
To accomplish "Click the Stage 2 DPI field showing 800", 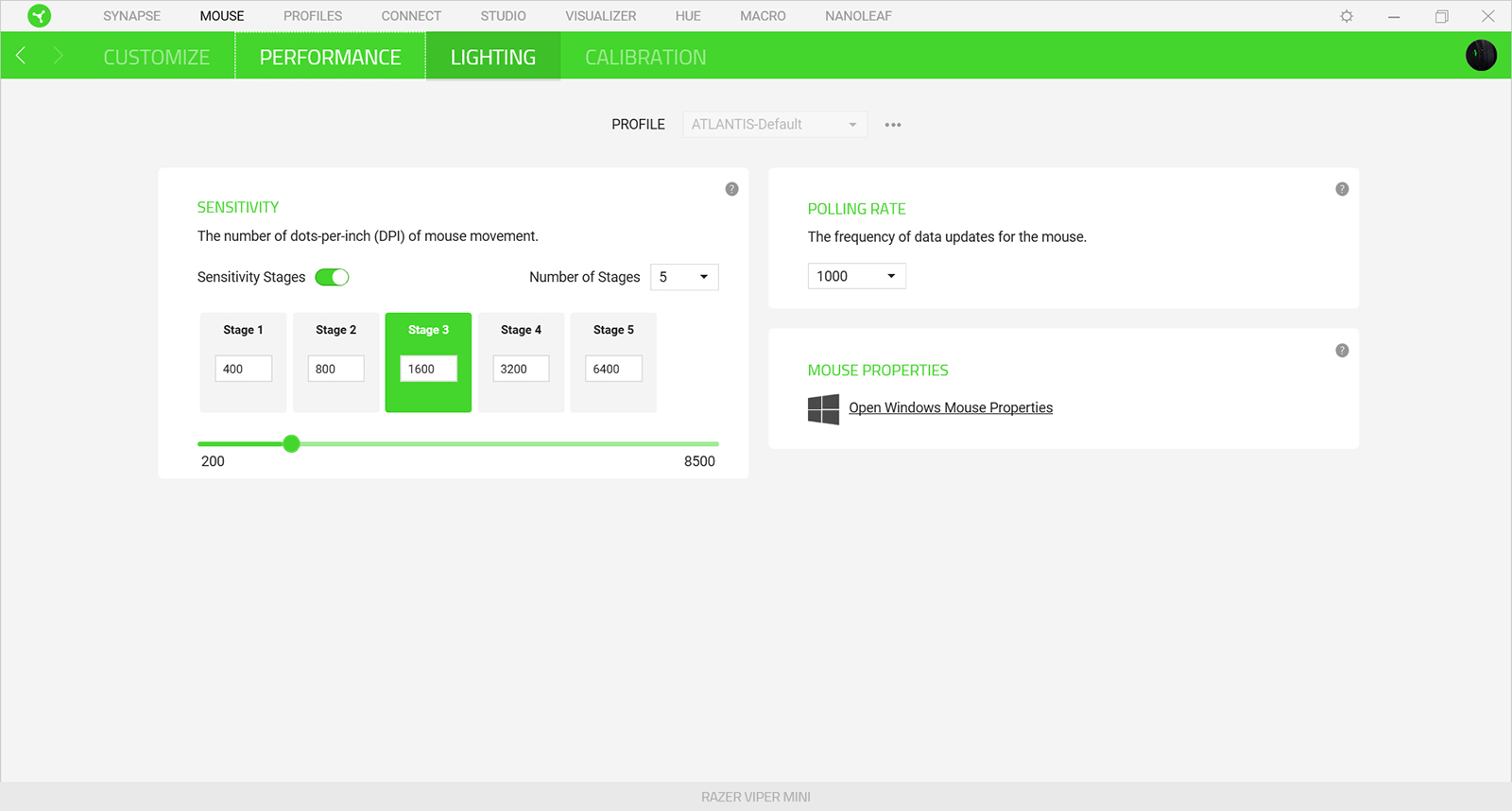I will coord(336,369).
